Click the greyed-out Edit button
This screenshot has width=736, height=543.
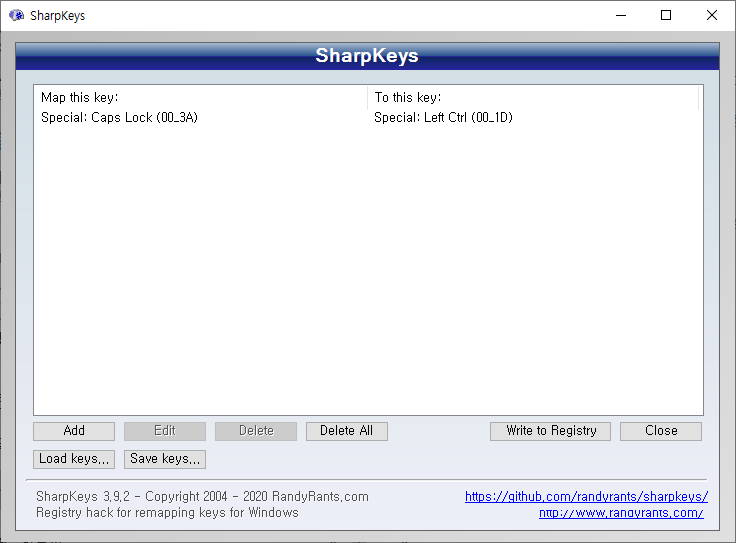(x=165, y=431)
